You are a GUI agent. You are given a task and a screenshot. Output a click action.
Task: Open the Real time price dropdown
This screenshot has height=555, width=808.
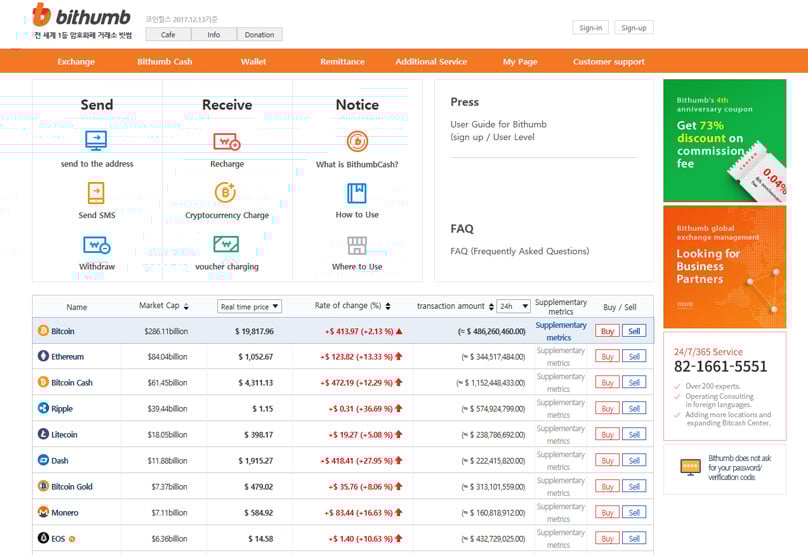point(249,307)
